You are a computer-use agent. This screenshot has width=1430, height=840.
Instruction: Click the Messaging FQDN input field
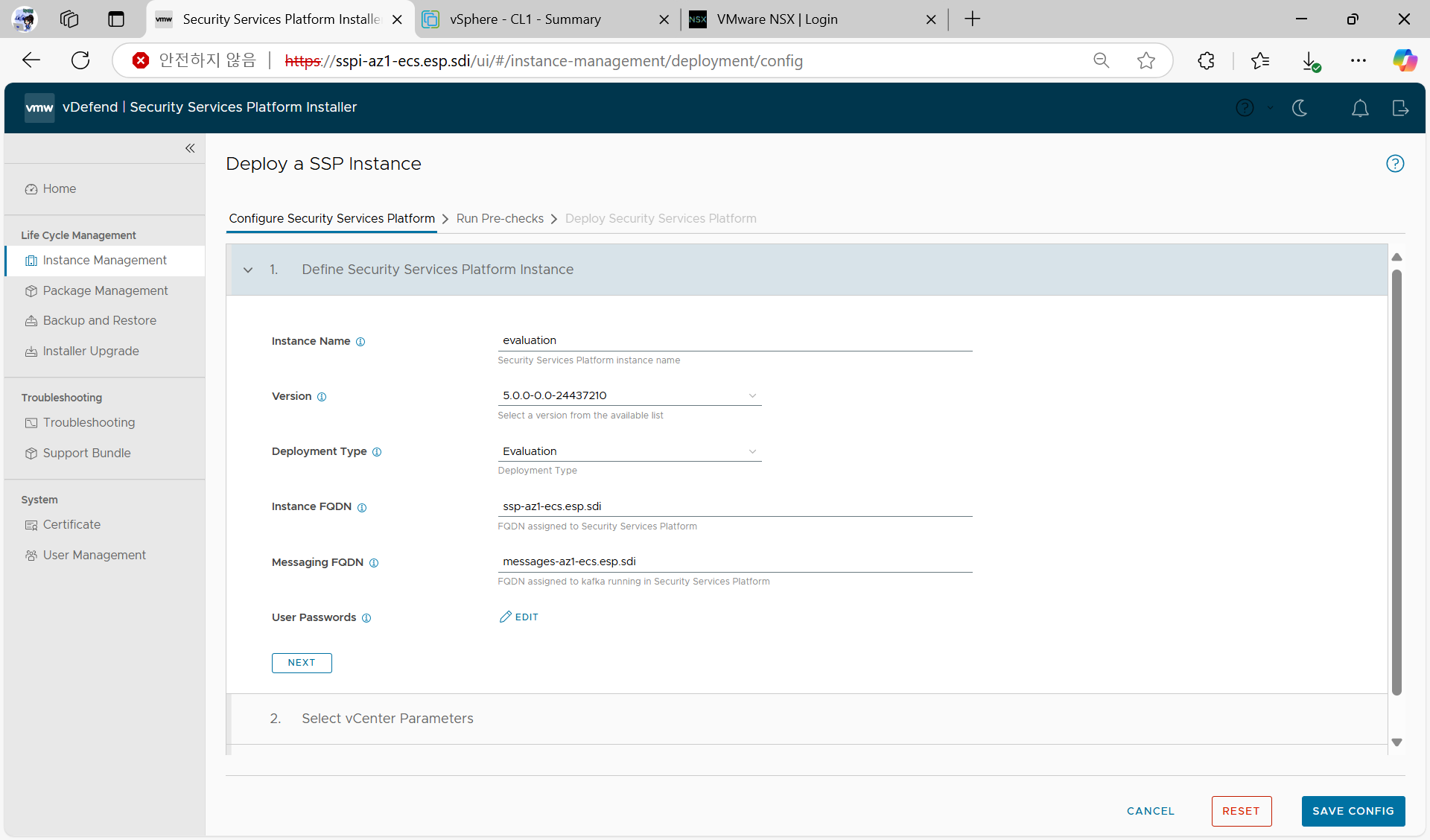735,561
